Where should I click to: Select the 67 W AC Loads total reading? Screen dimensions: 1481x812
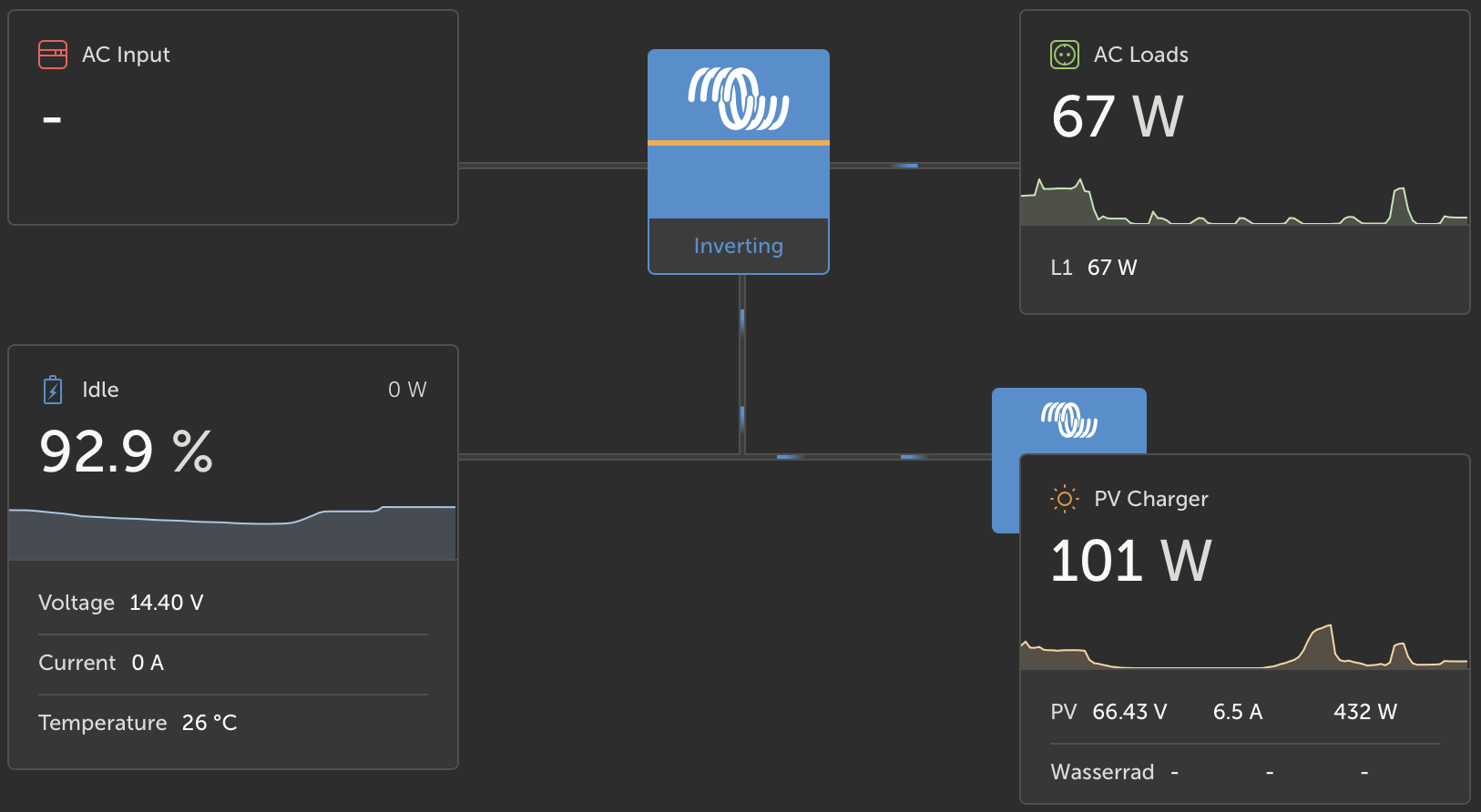coord(1118,117)
